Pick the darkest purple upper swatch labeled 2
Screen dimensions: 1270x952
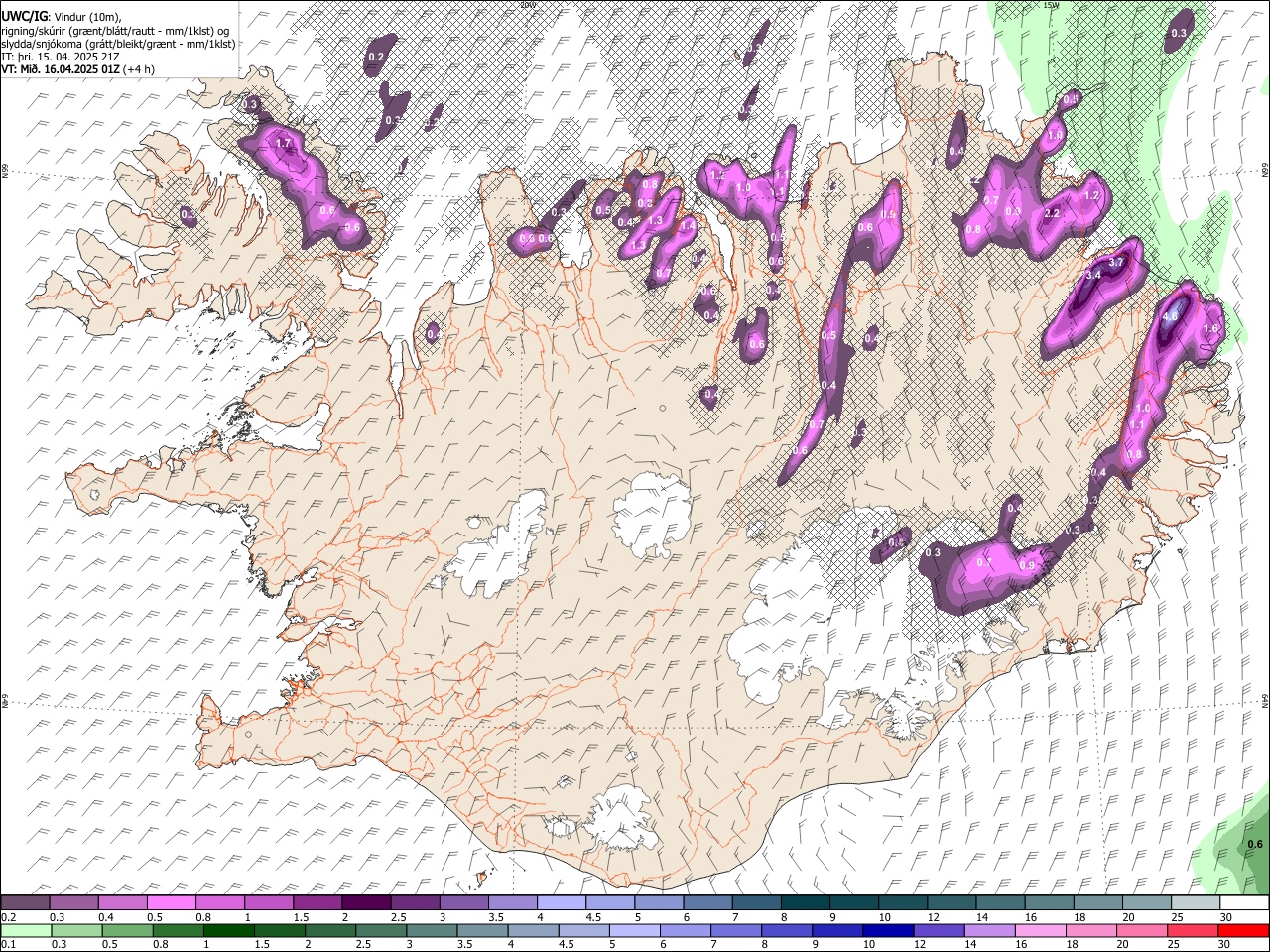point(365,902)
